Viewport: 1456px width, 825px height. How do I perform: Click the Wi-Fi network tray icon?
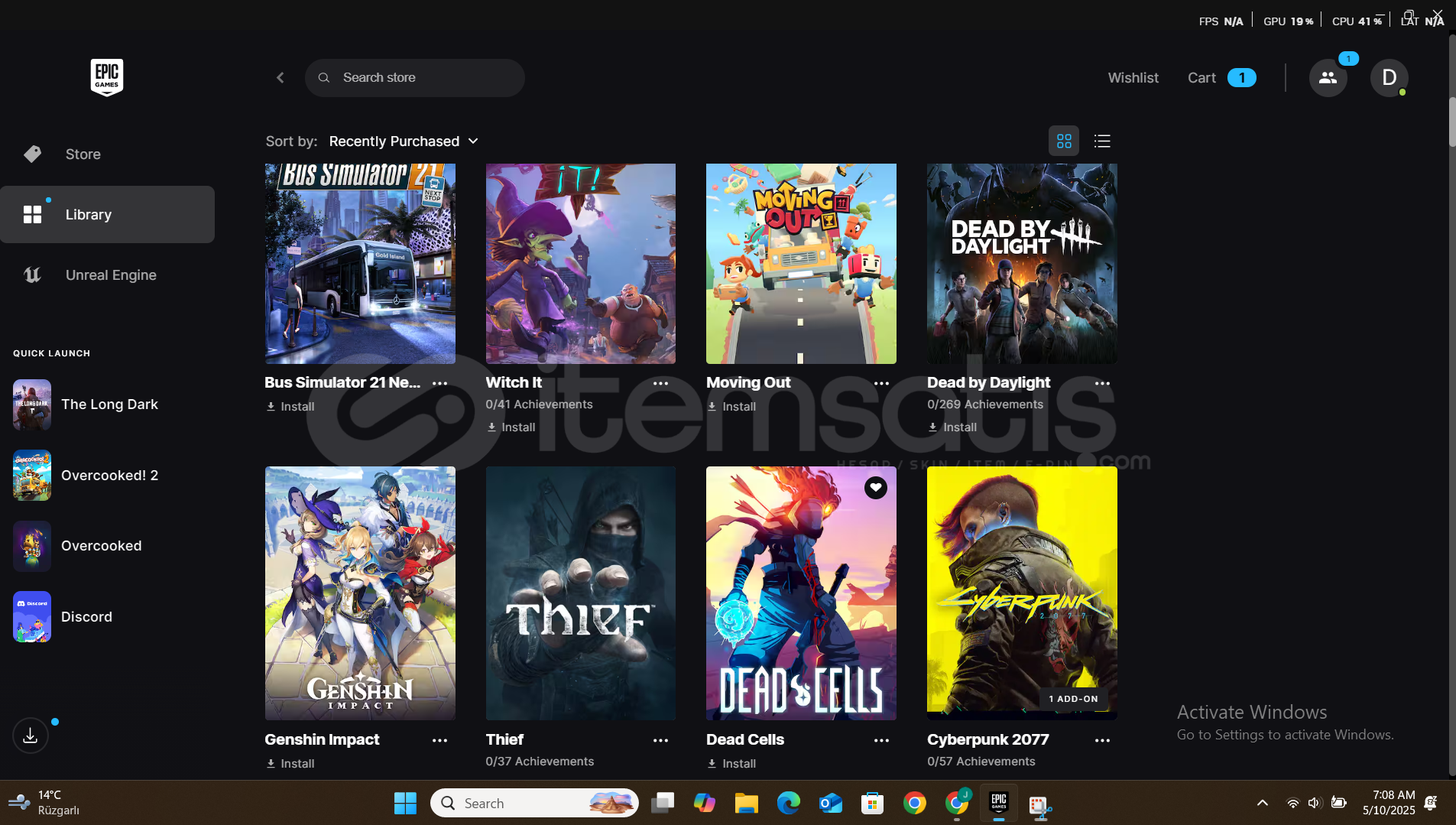coord(1292,803)
